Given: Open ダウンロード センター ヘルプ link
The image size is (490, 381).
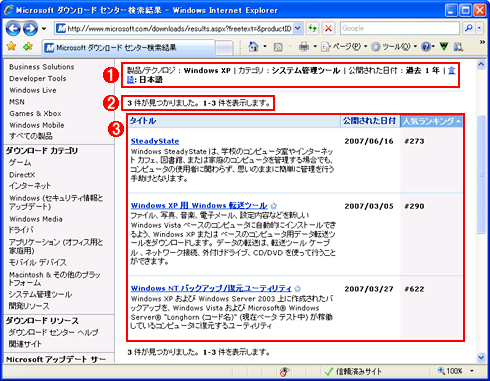Looking at the screenshot, I should coord(54,332).
